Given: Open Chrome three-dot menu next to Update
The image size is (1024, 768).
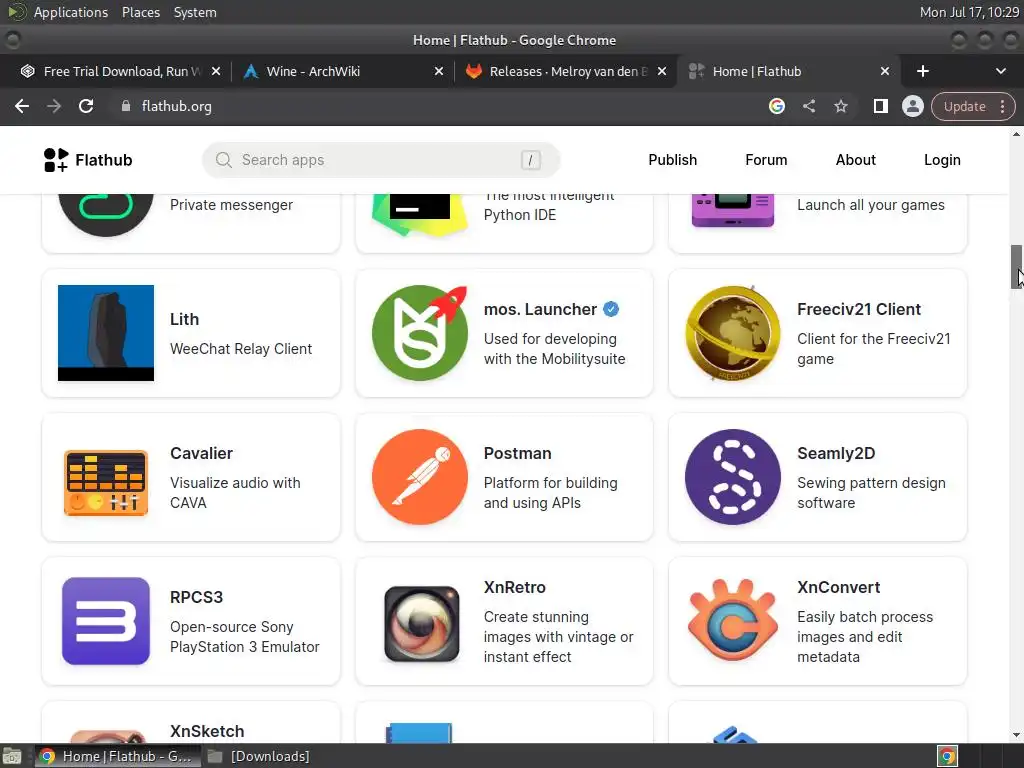Looking at the screenshot, I should pyautogui.click(x=1002, y=106).
